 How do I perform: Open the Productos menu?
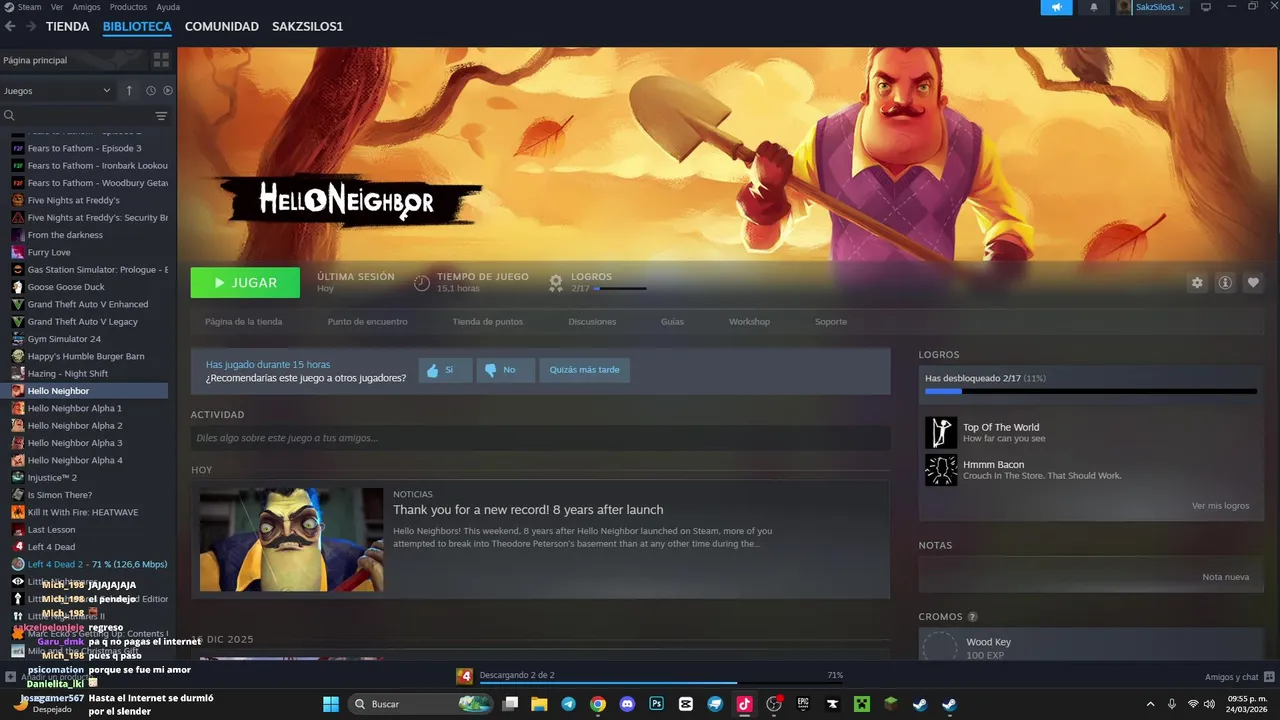click(x=128, y=7)
